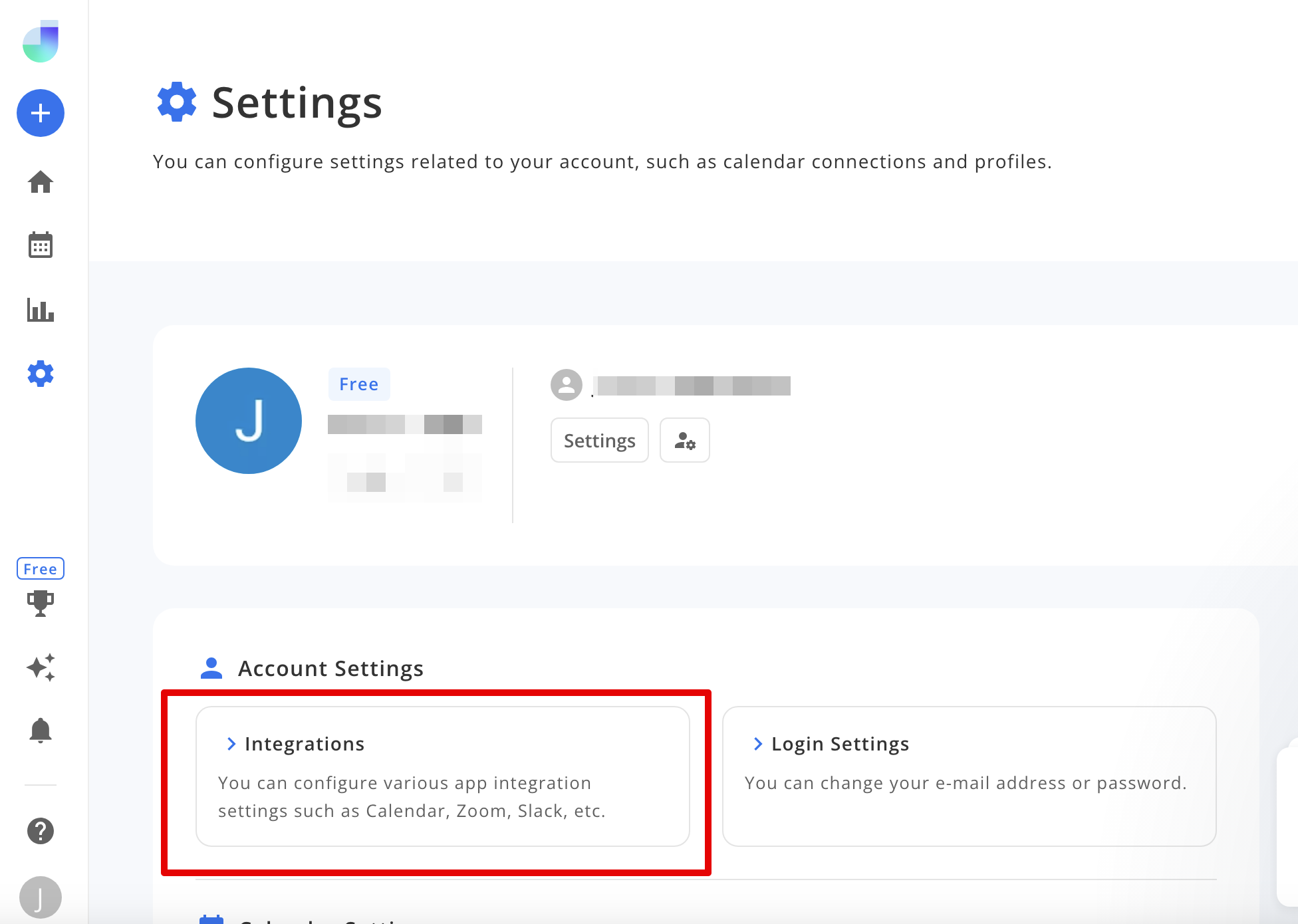Expand the Integrations chevron
This screenshot has width=1298, height=924.
(231, 744)
